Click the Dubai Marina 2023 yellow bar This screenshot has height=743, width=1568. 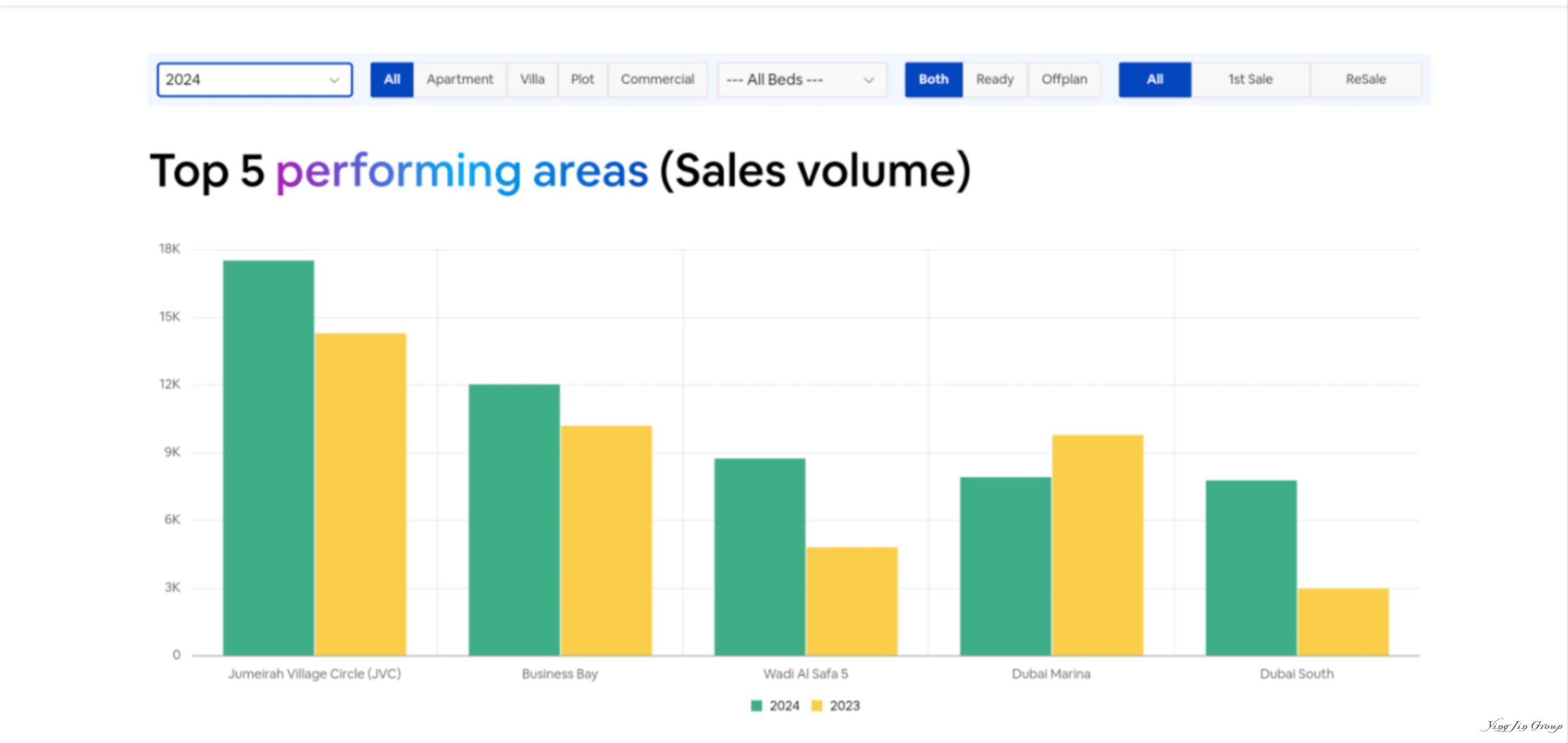click(x=1097, y=545)
